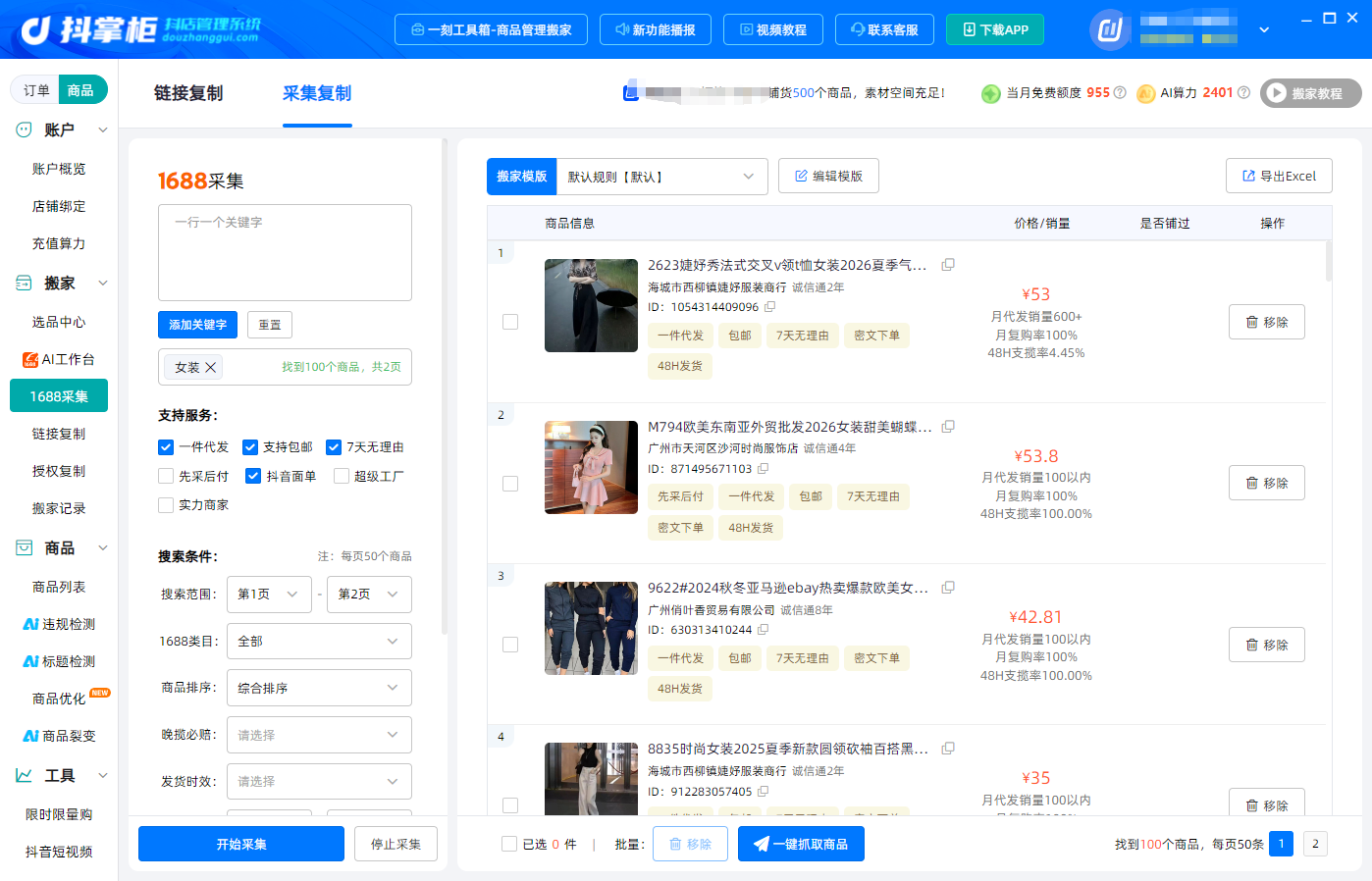Open search range end page dropdown

tap(369, 595)
